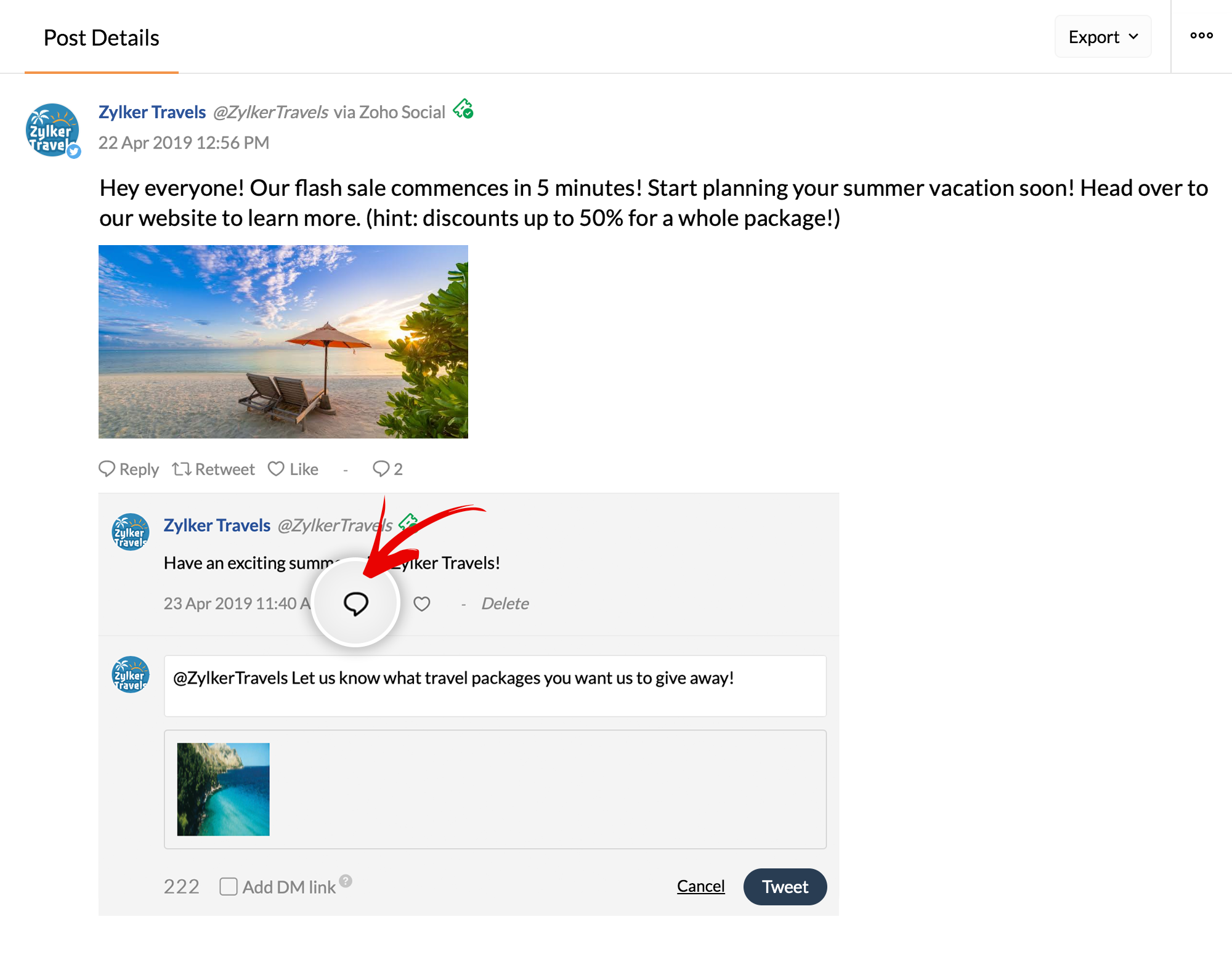This screenshot has height=954, width=1232.
Task: Click the Like heart icon on post
Action: point(277,469)
